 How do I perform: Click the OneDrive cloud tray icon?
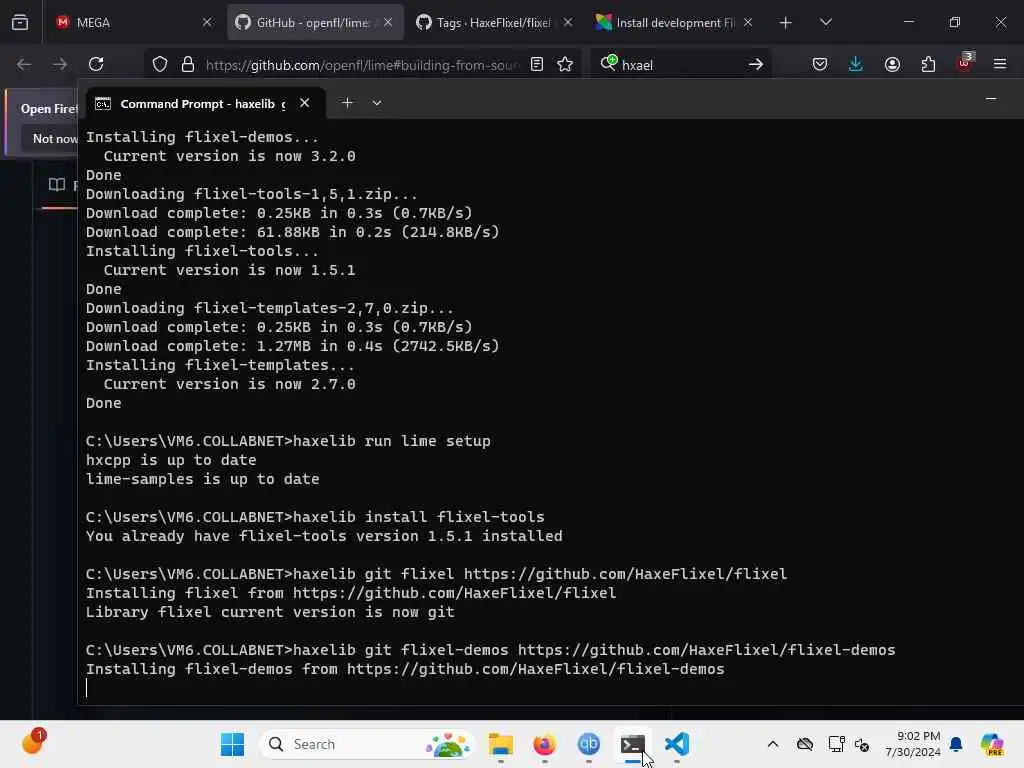point(805,744)
